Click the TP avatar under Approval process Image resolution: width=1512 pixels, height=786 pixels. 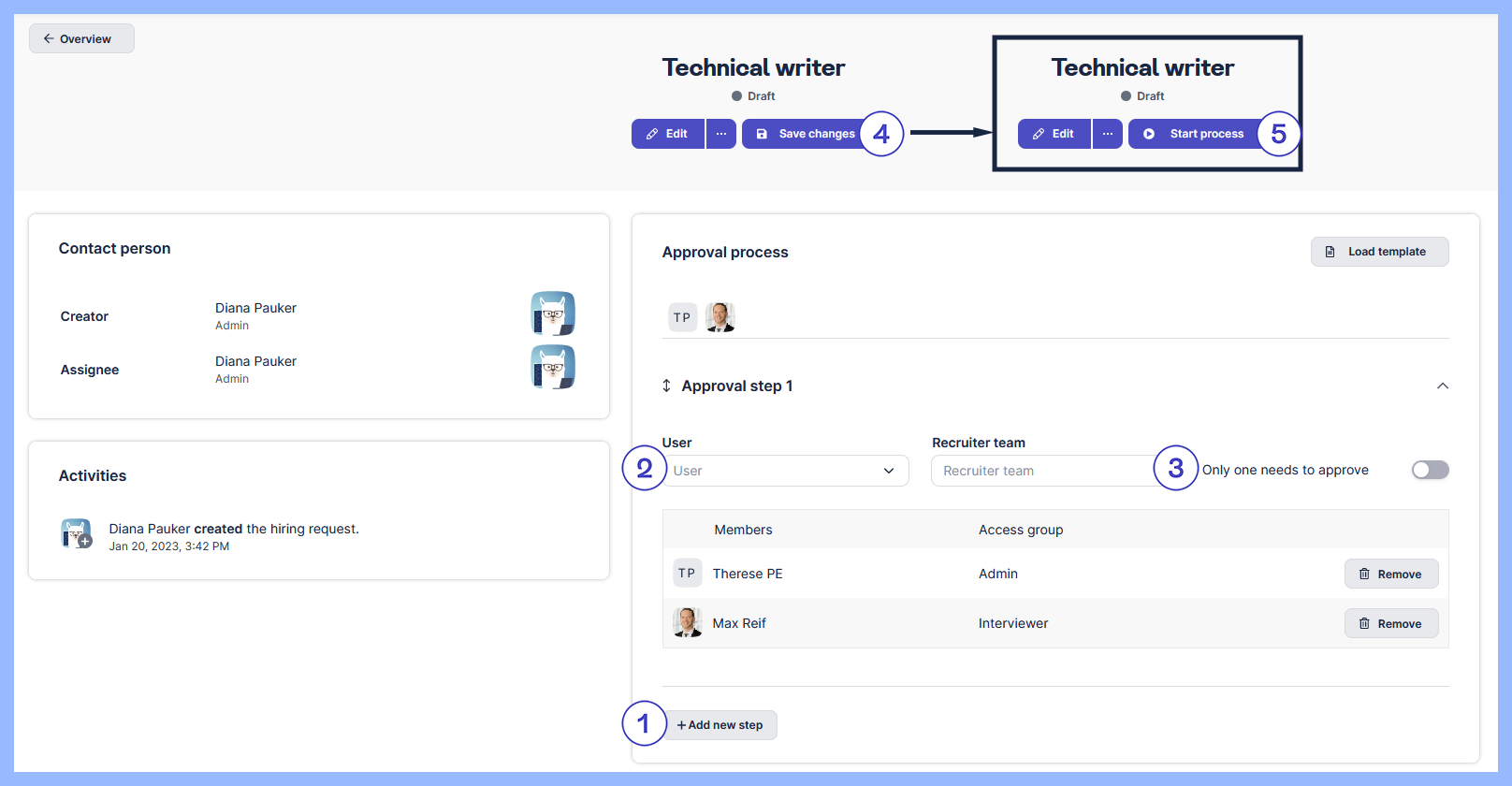coord(682,317)
